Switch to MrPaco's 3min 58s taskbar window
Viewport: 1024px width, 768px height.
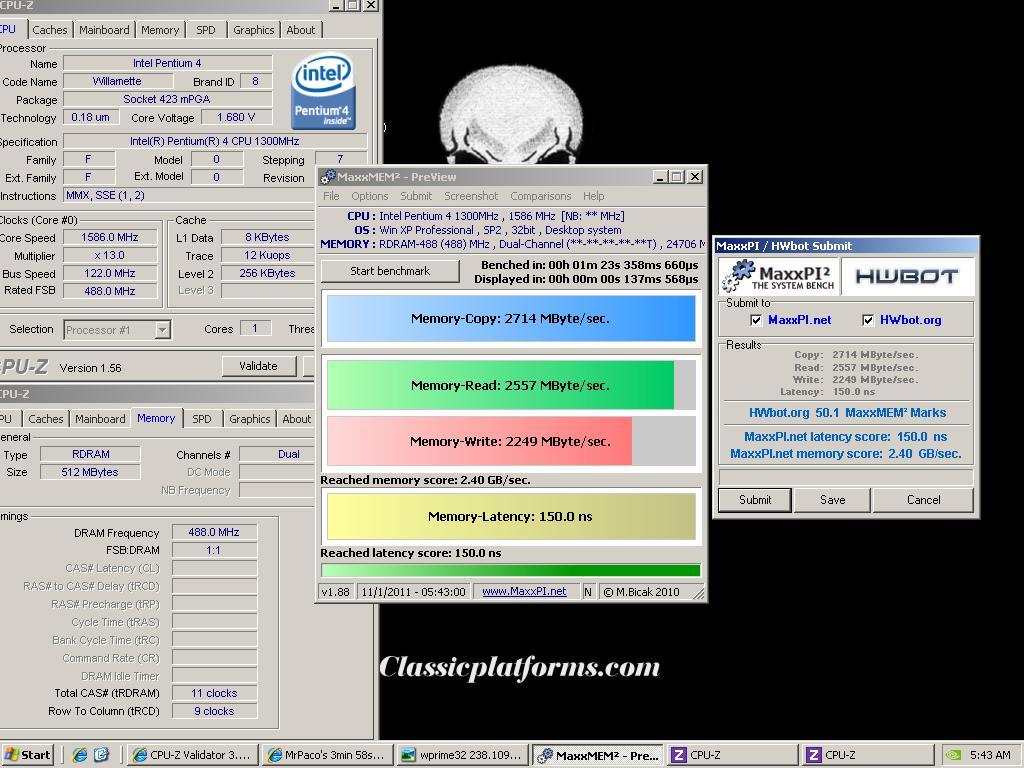328,755
